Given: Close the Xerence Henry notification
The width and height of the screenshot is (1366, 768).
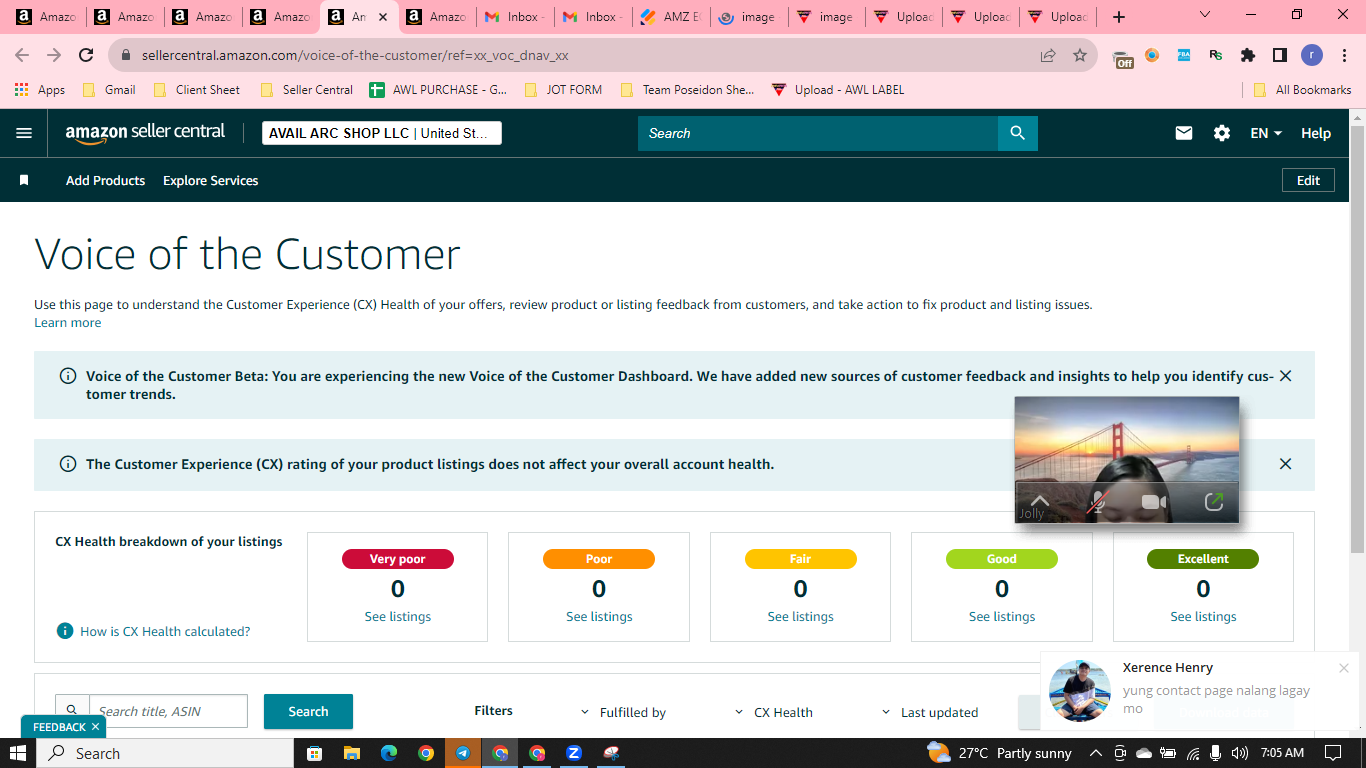Looking at the screenshot, I should coord(1344,668).
